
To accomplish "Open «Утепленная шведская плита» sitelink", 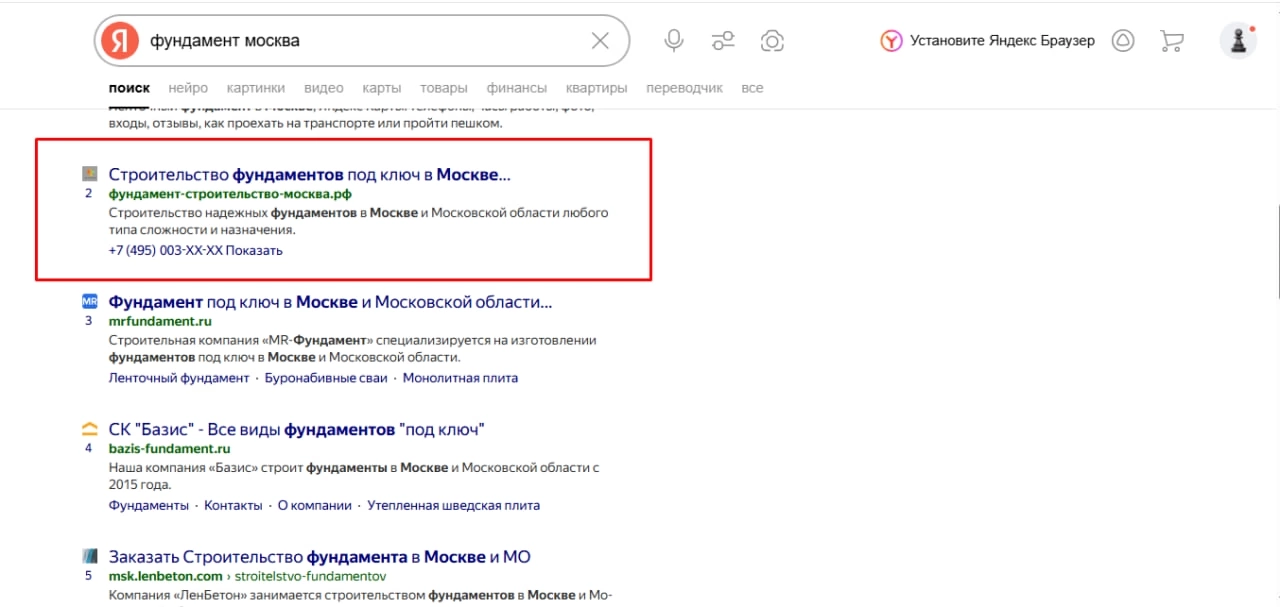I will click(x=454, y=505).
